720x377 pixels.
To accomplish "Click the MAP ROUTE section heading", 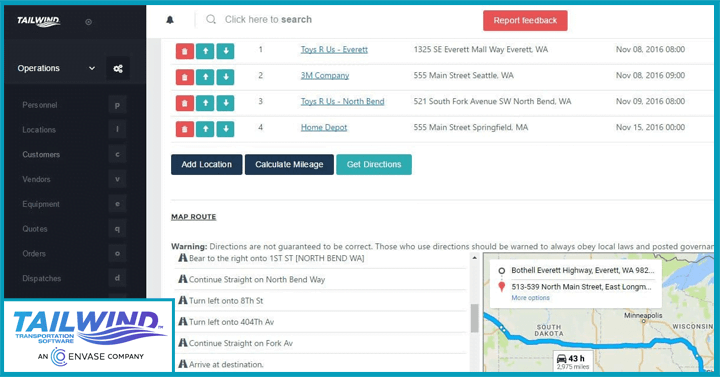I will click(193, 217).
